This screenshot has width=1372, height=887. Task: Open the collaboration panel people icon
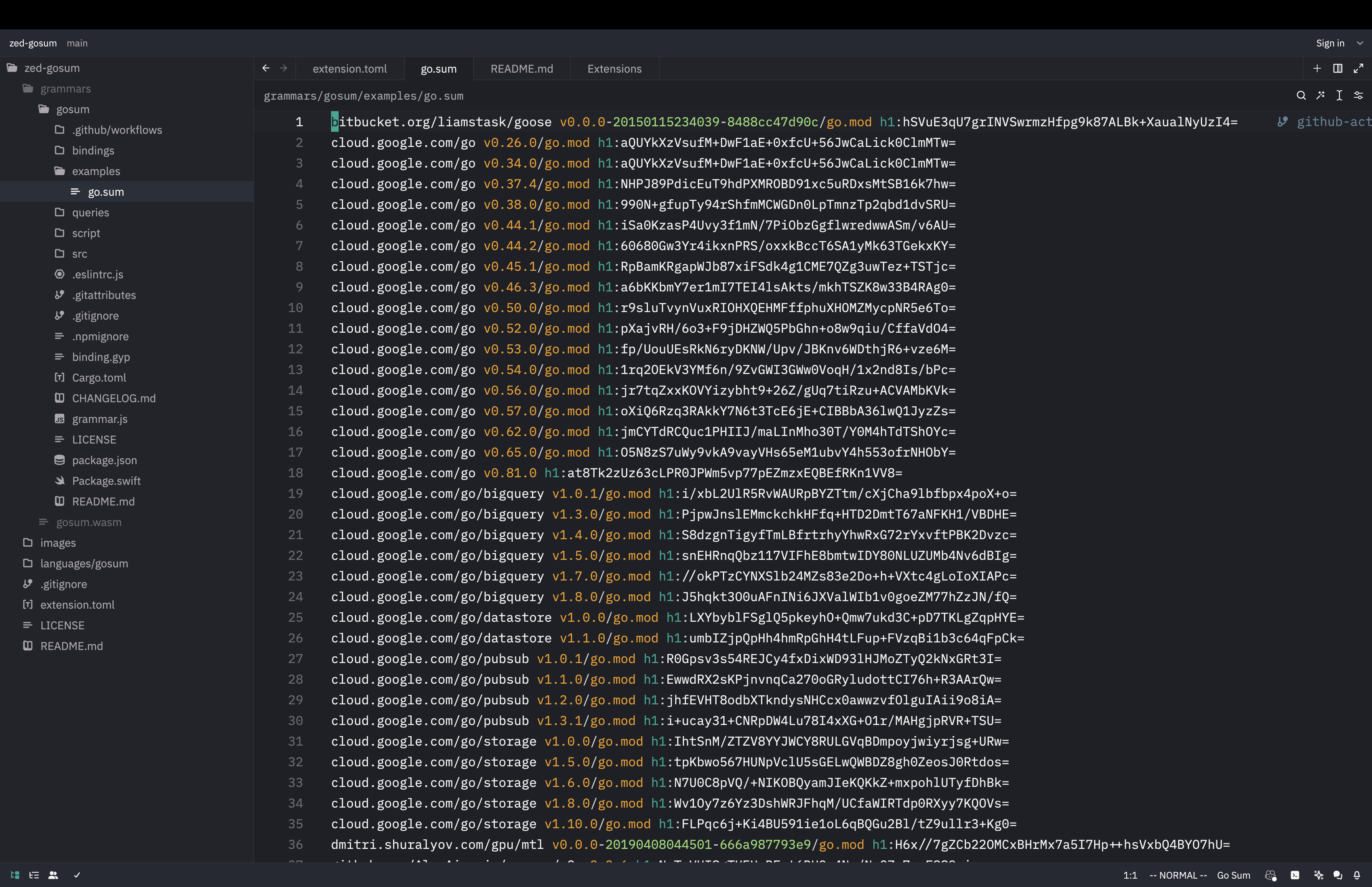click(x=53, y=875)
